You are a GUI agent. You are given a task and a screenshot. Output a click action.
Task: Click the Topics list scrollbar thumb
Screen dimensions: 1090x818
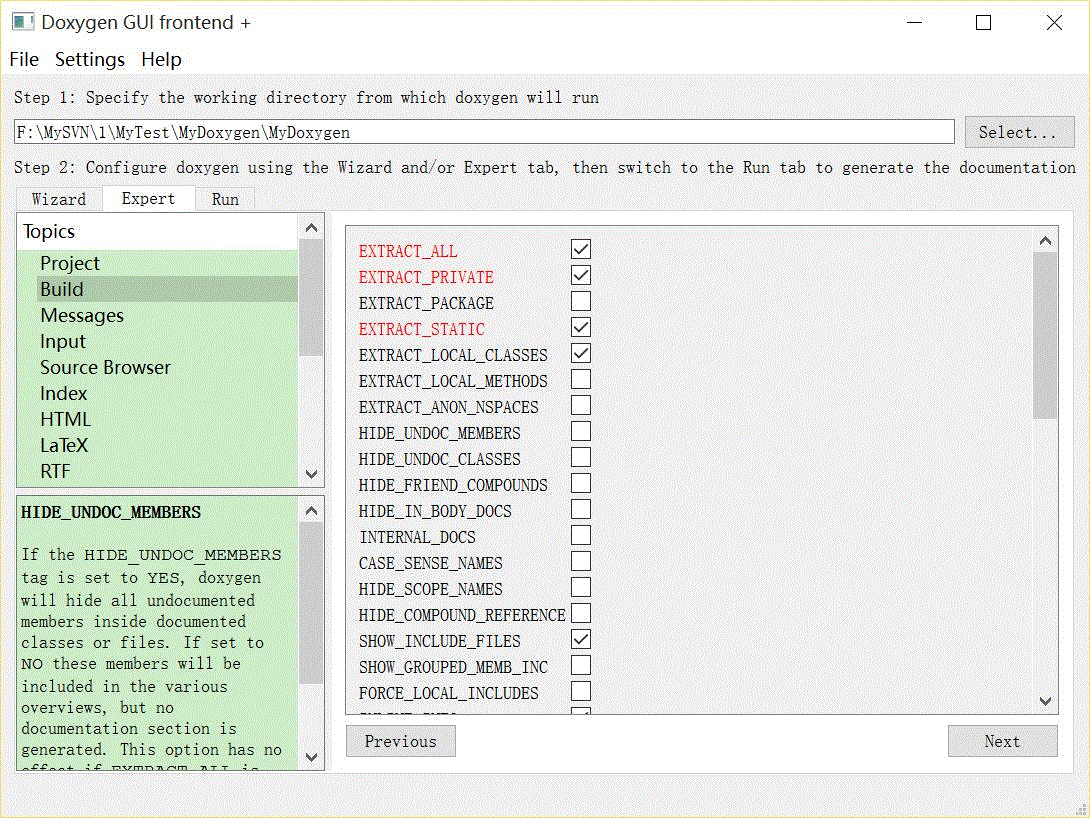[311, 297]
